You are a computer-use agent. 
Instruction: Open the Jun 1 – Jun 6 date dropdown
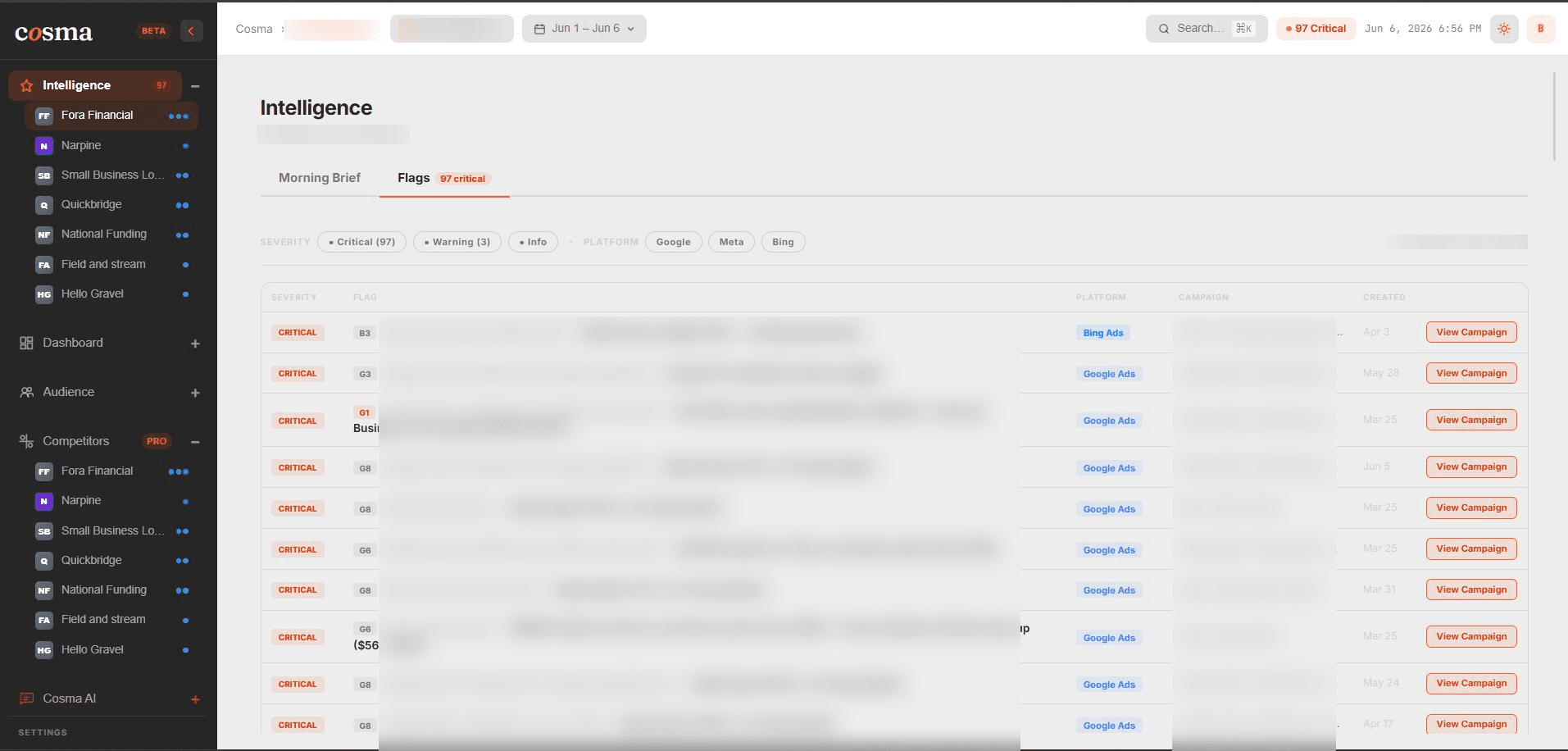click(584, 29)
